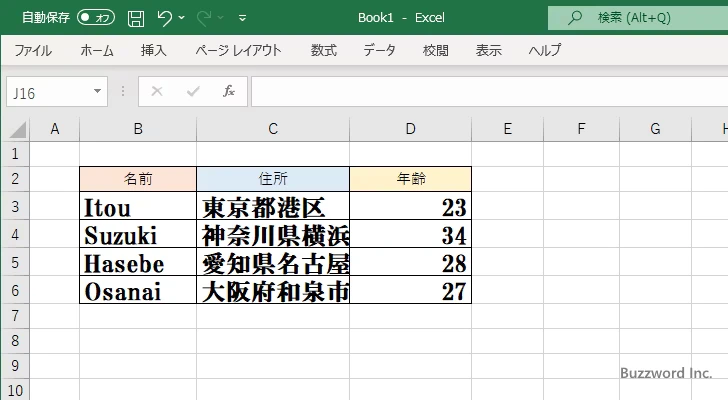
Task: Click the Redo arrow icon
Action: (x=204, y=18)
